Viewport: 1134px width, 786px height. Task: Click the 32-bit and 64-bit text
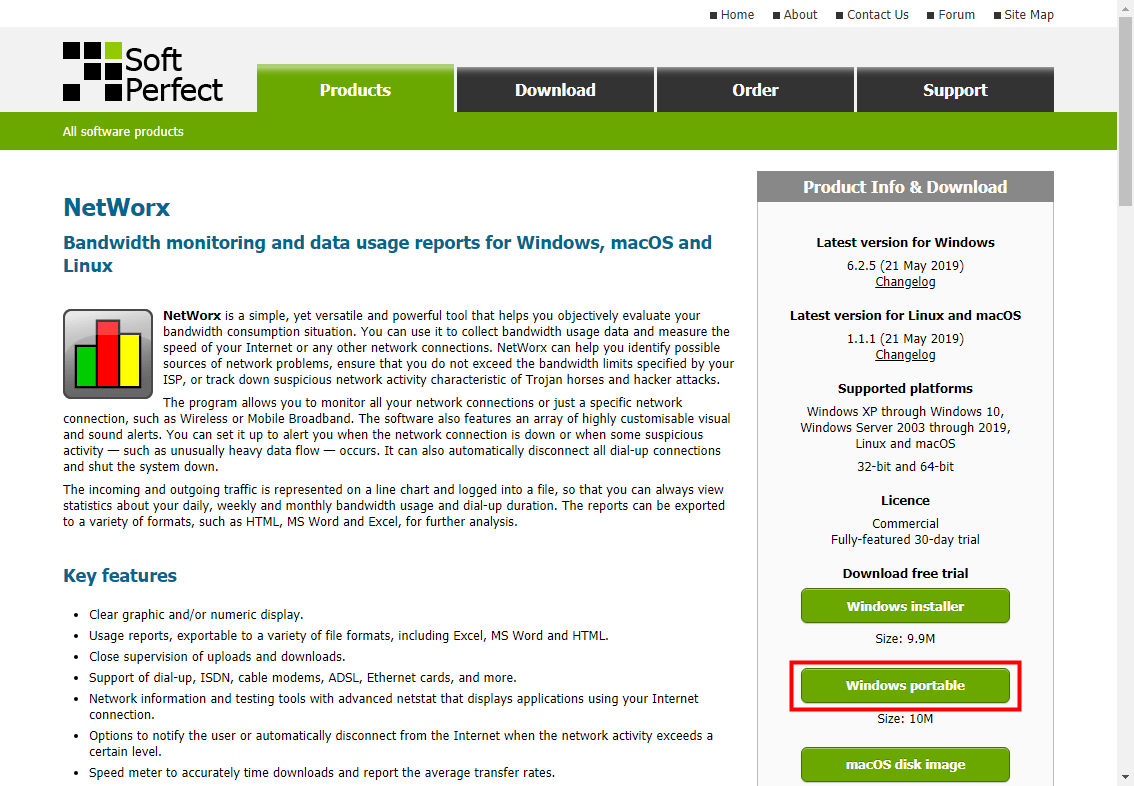pos(905,466)
